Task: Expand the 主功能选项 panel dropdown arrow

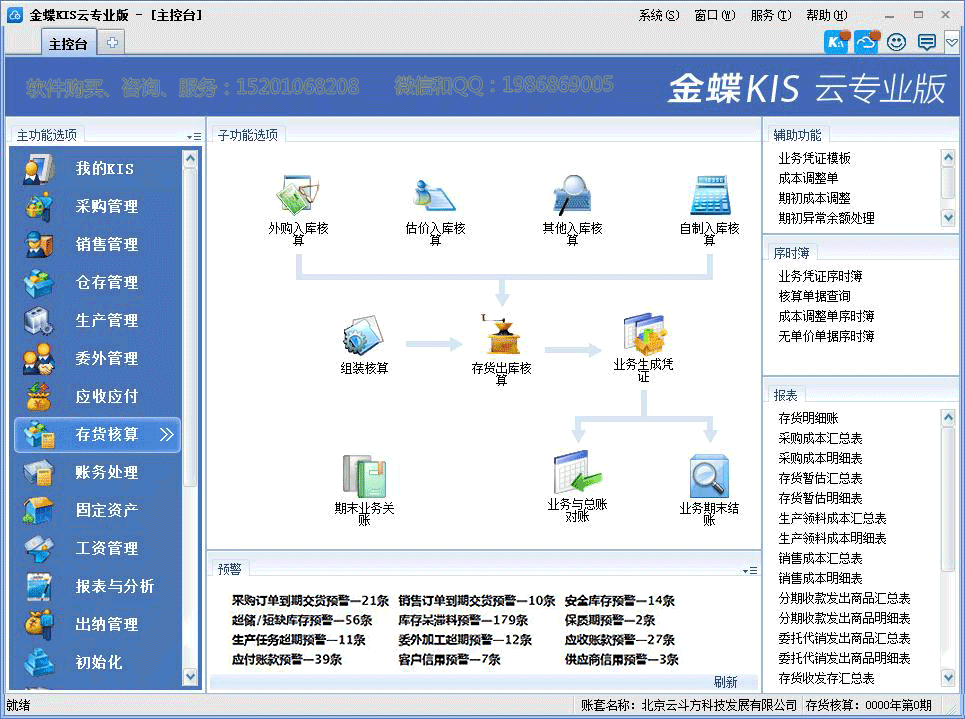Action: point(193,136)
